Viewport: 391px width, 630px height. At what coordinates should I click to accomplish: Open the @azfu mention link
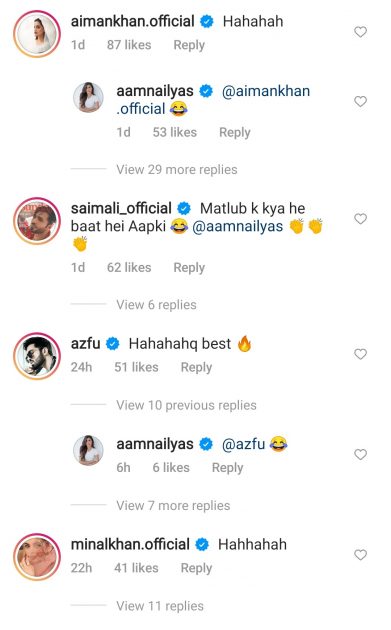(x=244, y=444)
